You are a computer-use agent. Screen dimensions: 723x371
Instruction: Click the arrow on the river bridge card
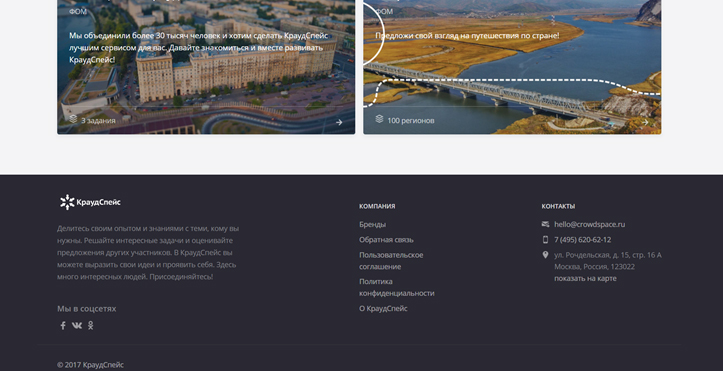[645, 122]
